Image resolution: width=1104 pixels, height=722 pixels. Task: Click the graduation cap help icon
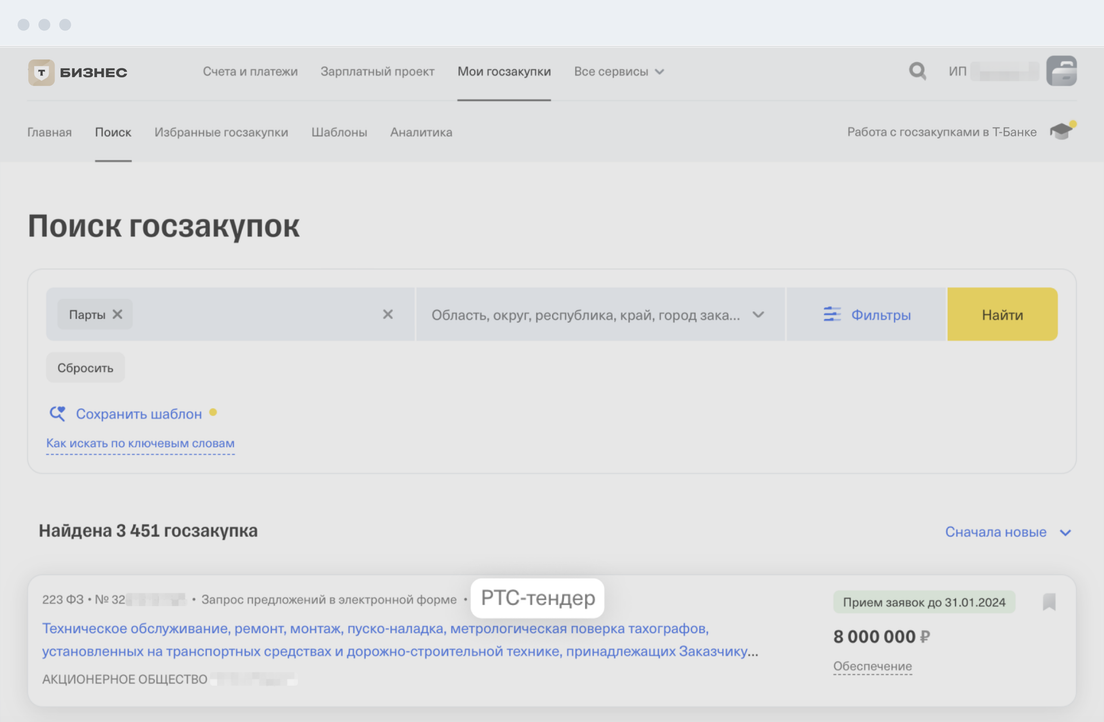[1061, 132]
